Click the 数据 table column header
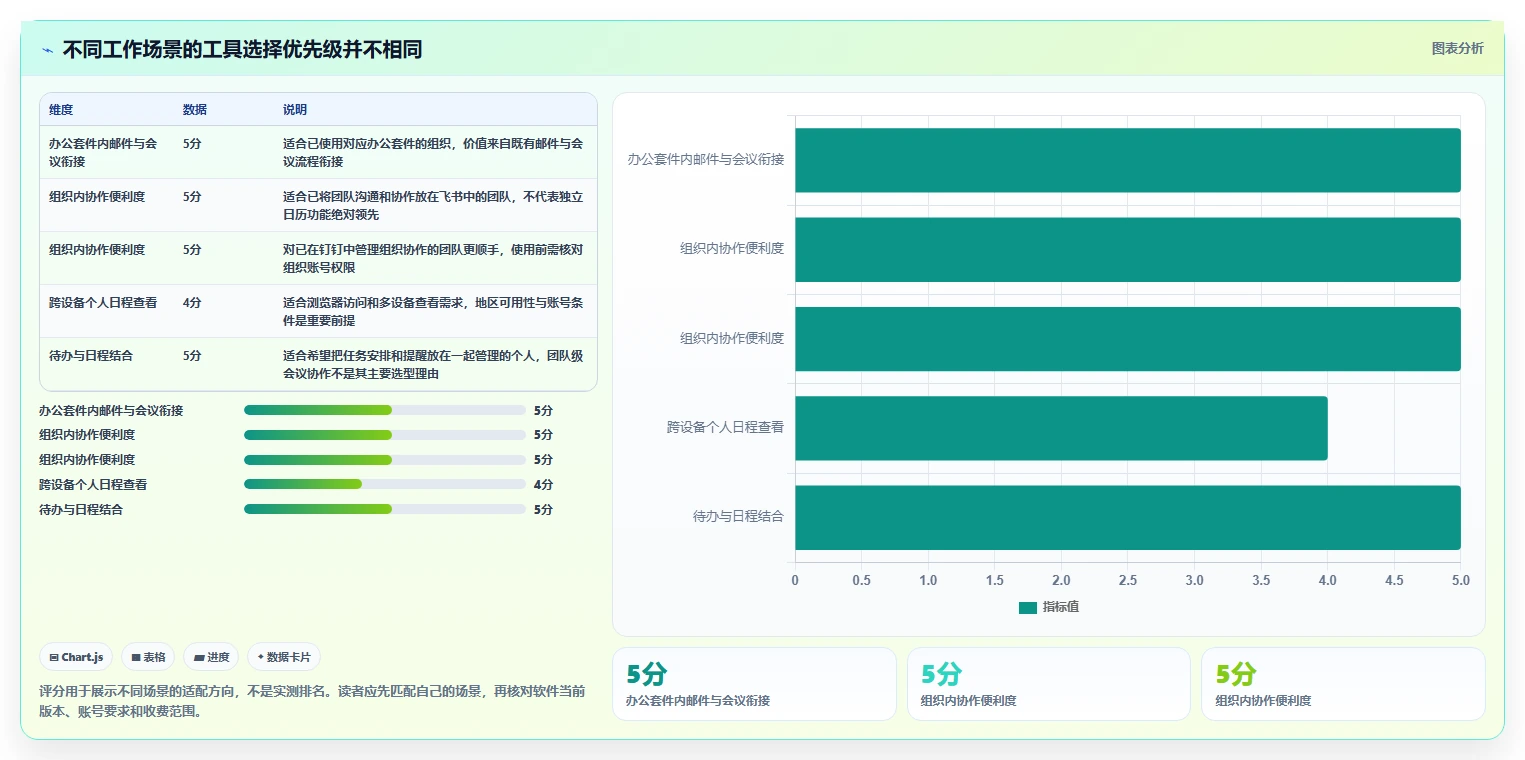This screenshot has width=1525, height=760. tap(195, 110)
